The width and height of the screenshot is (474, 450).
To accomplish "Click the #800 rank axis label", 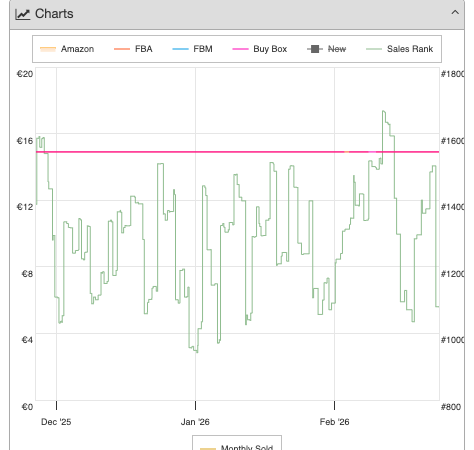I will point(451,407).
